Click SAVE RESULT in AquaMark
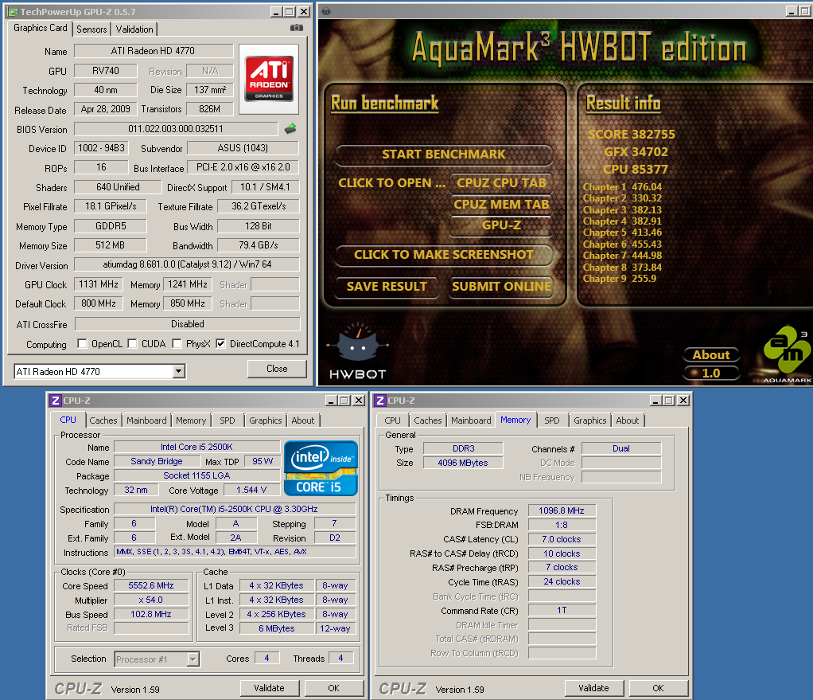This screenshot has width=813, height=700. click(x=387, y=287)
